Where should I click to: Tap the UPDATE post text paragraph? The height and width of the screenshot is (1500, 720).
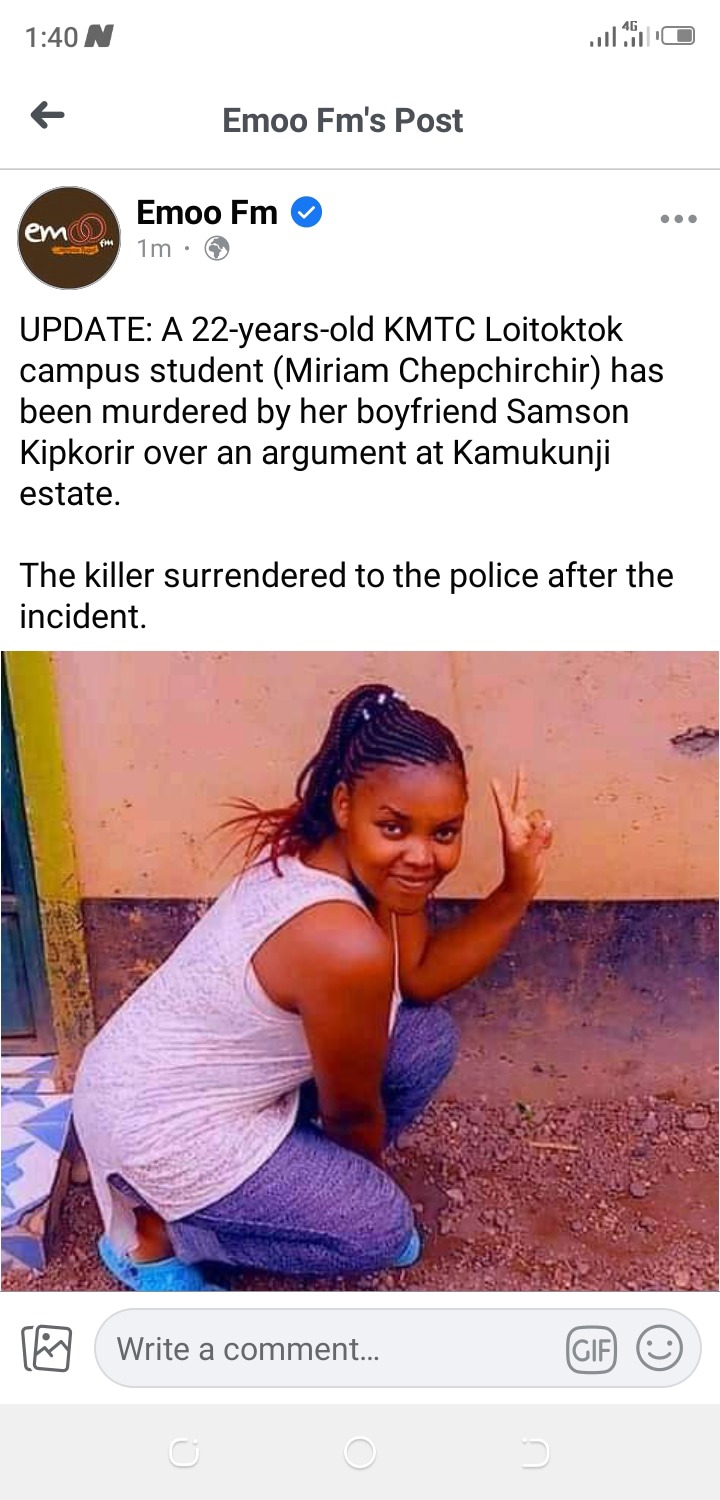coord(347,470)
